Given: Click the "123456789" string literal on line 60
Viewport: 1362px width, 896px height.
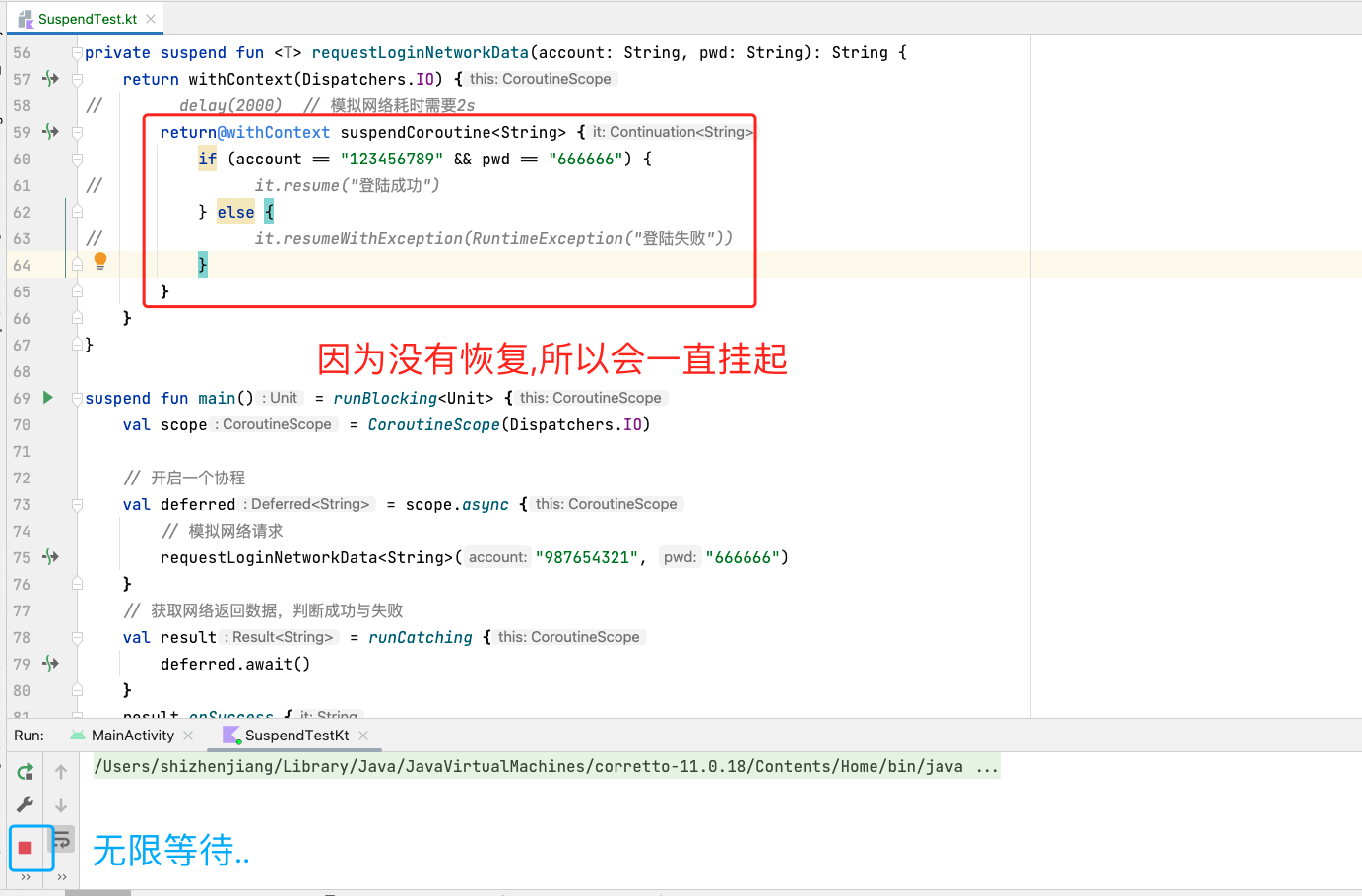Looking at the screenshot, I should click(x=392, y=159).
